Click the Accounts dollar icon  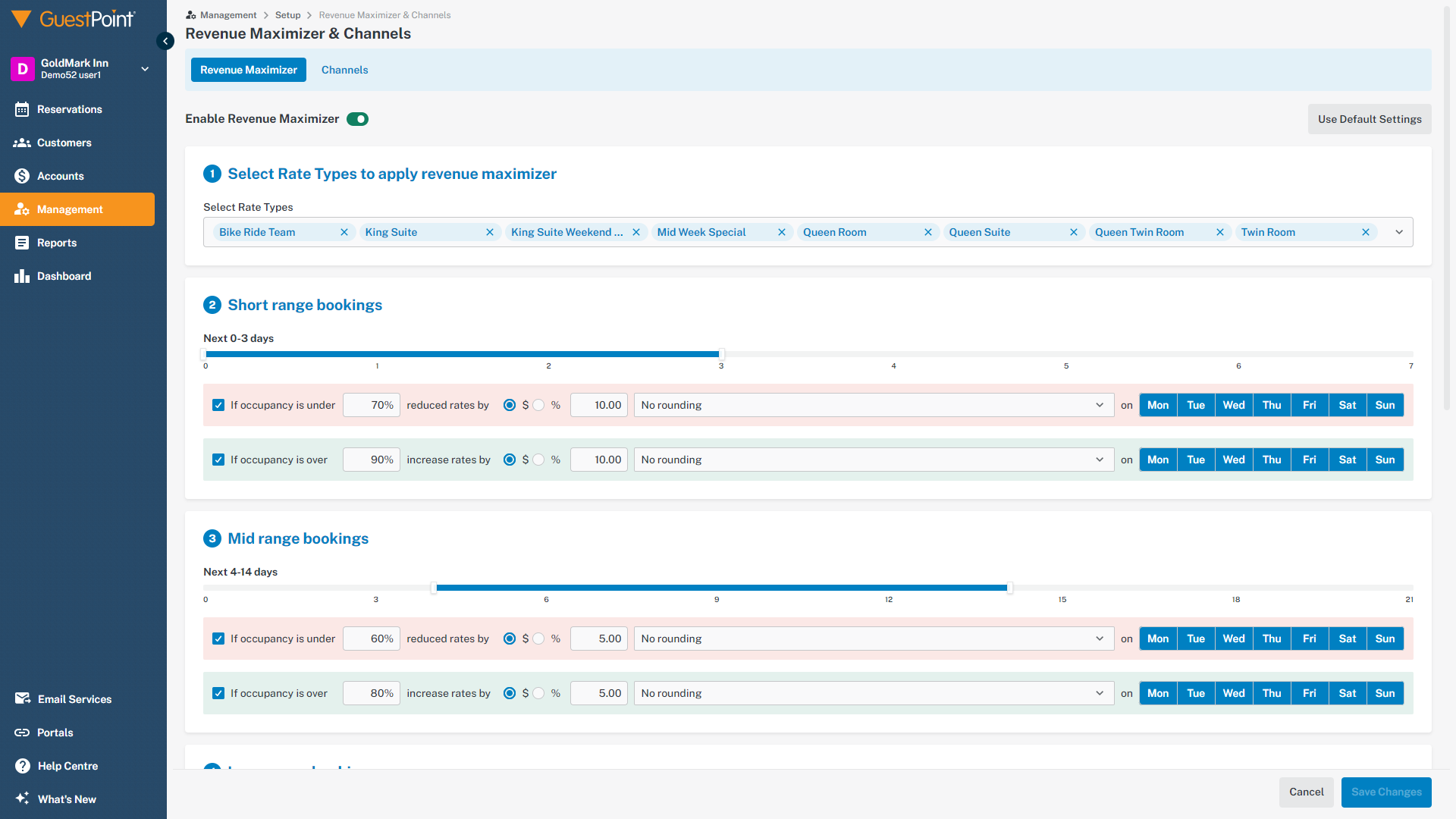pyautogui.click(x=22, y=176)
